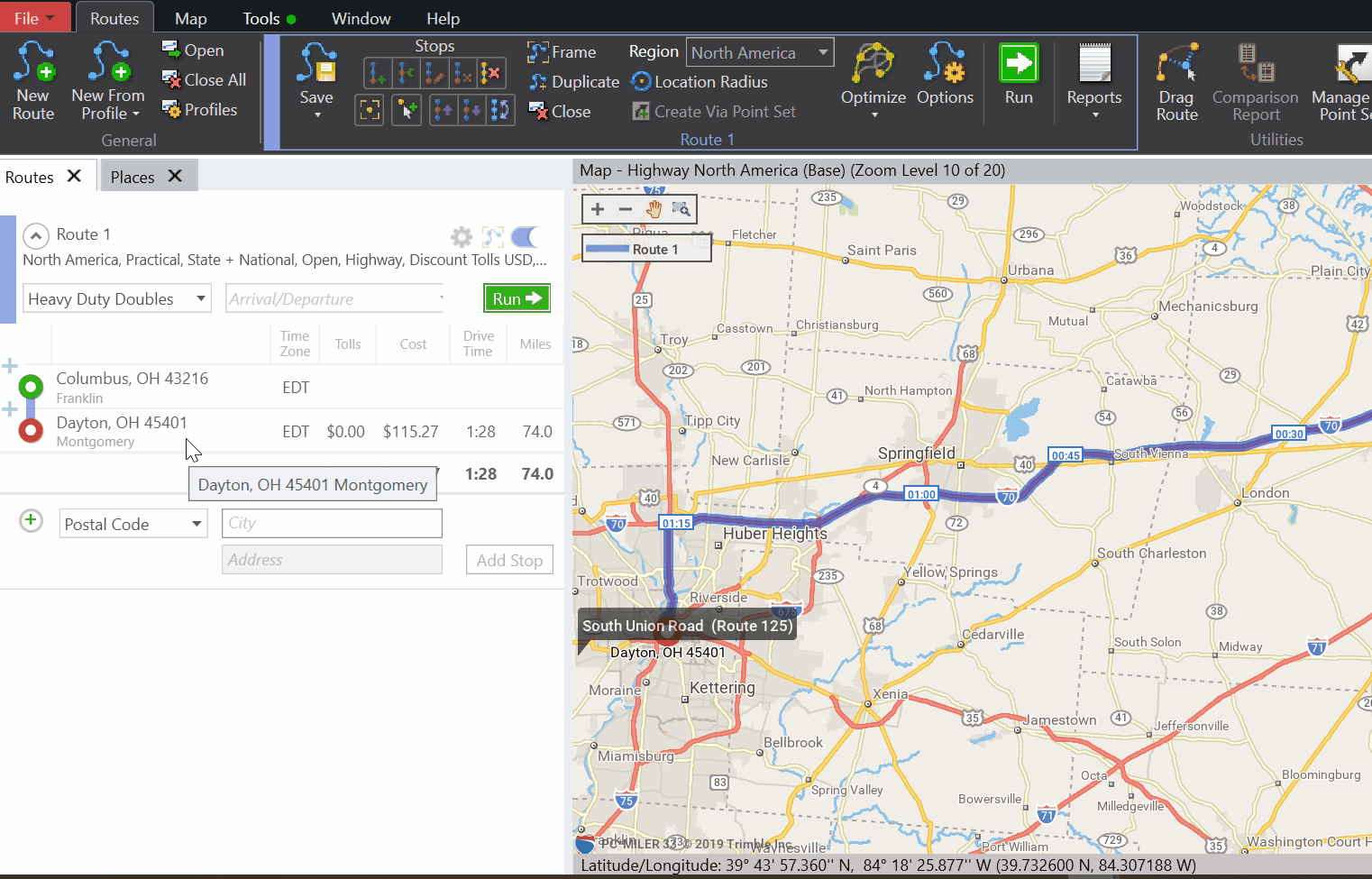Open the Map menu

point(190,17)
